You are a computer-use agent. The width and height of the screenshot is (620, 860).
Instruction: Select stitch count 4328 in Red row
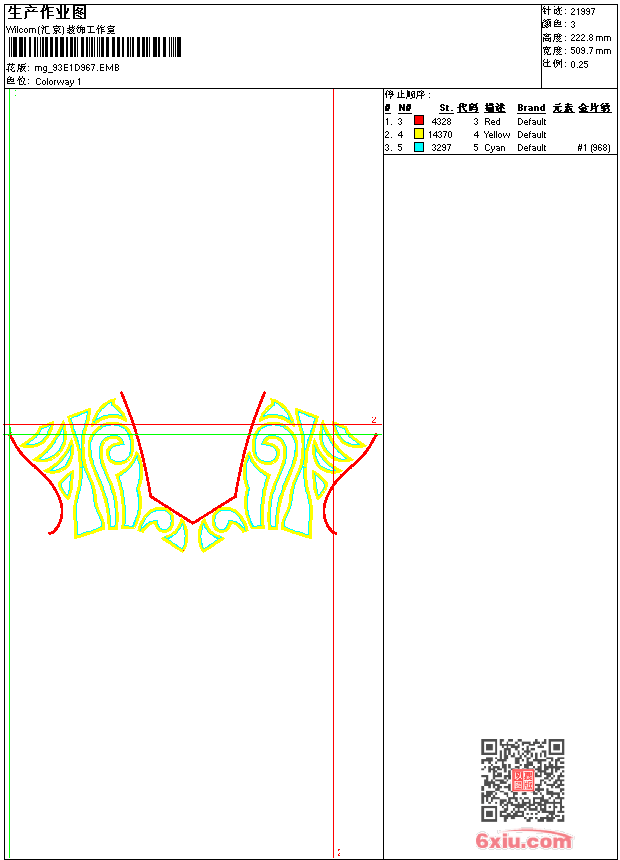tap(442, 122)
